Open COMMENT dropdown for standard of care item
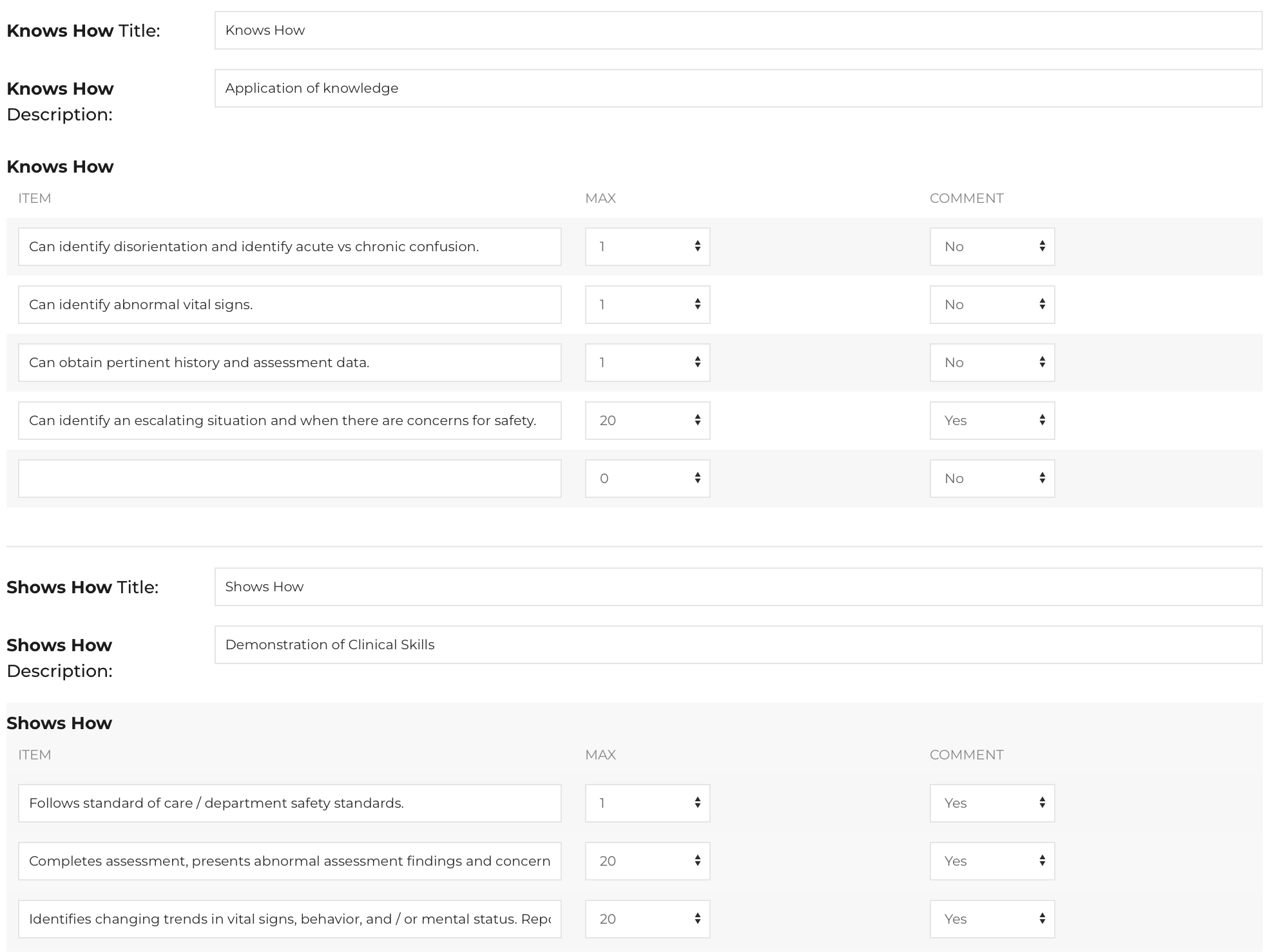1268x952 pixels. 992,803
